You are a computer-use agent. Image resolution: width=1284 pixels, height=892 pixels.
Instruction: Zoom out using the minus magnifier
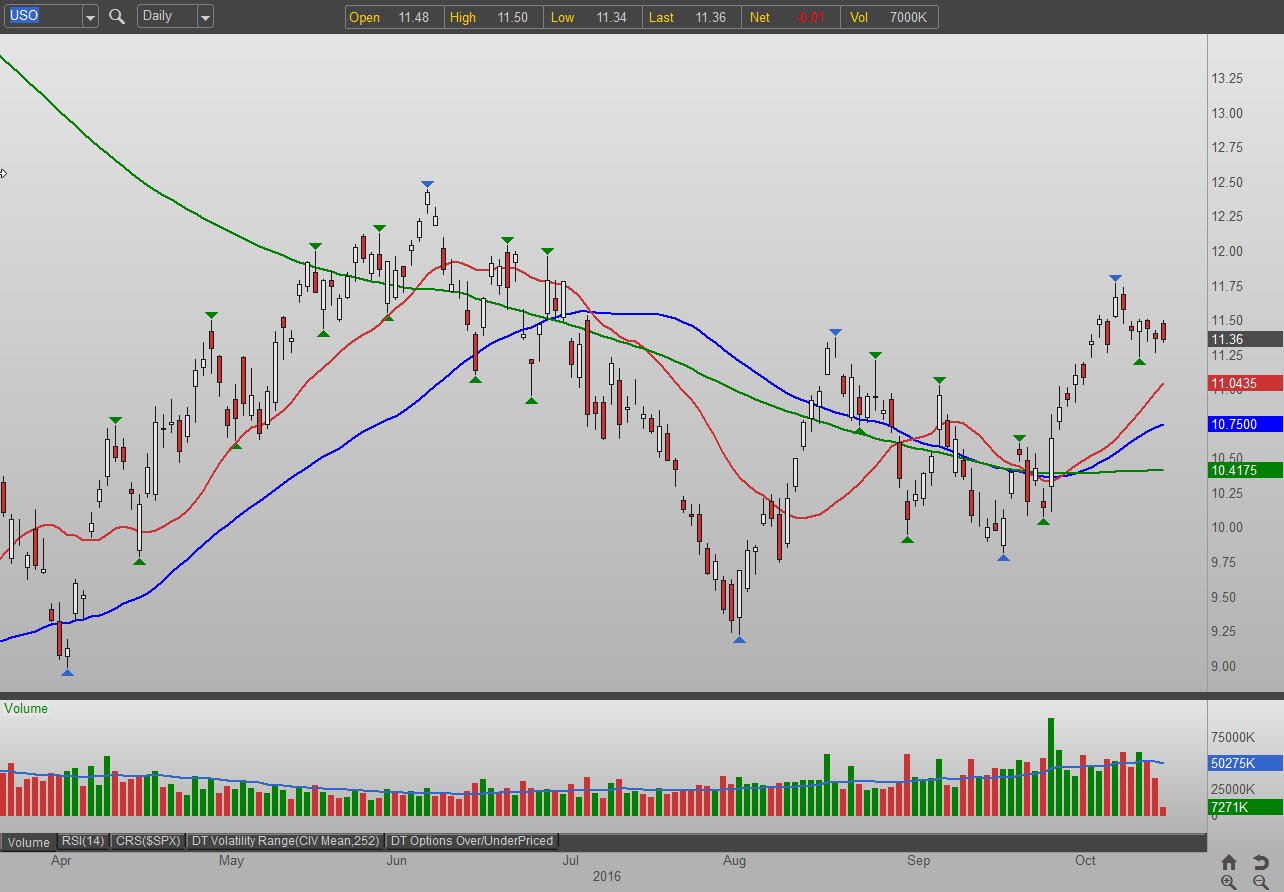1260,882
